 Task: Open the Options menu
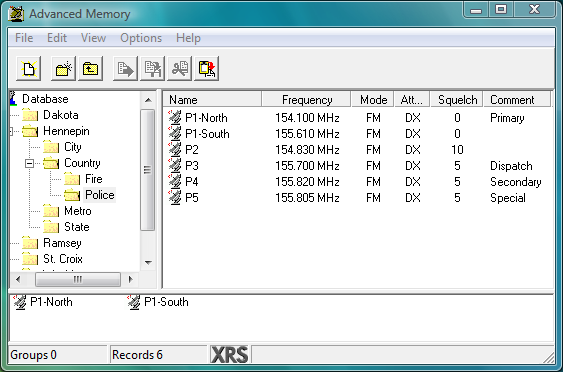[141, 38]
